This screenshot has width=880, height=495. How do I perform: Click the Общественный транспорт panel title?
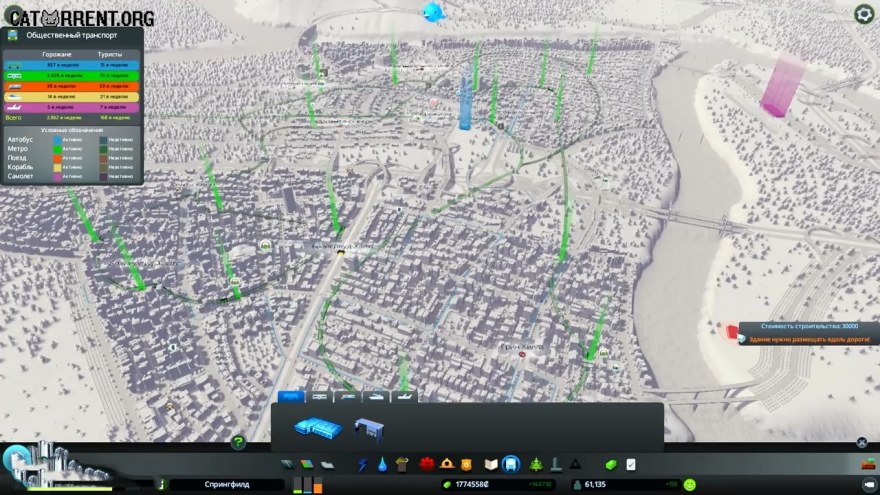(72, 35)
